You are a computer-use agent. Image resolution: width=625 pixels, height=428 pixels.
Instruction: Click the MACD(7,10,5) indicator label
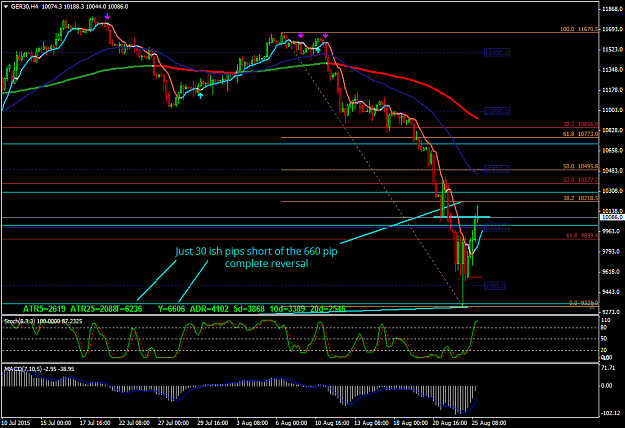[39, 369]
